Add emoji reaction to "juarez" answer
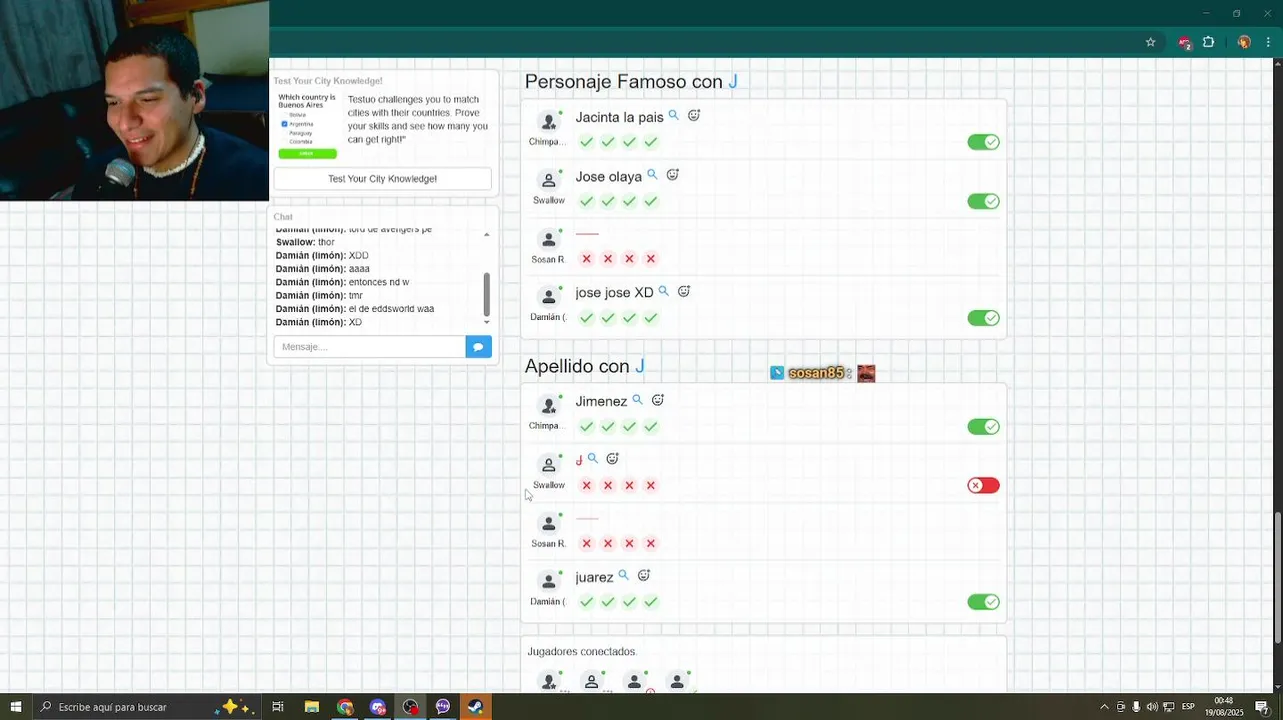Image resolution: width=1283 pixels, height=720 pixels. coord(644,576)
